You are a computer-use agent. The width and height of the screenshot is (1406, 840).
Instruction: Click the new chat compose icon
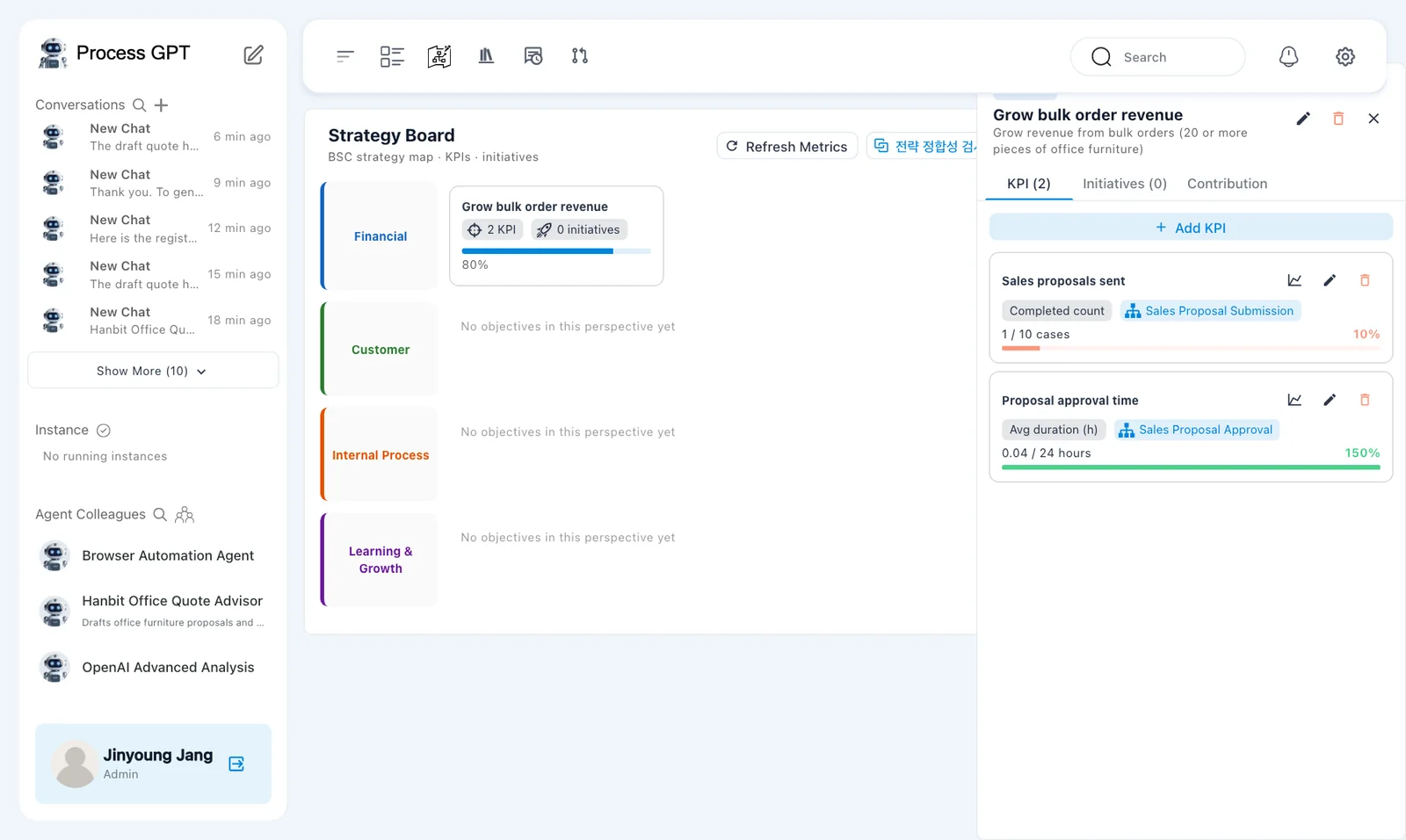(x=253, y=54)
